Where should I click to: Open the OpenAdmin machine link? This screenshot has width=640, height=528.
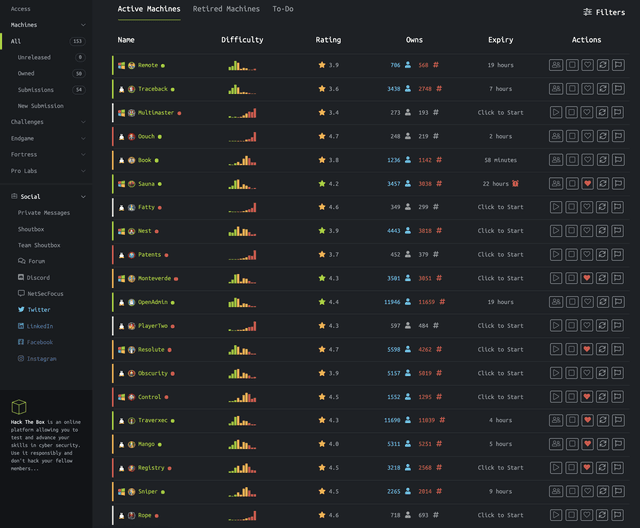(x=152, y=302)
